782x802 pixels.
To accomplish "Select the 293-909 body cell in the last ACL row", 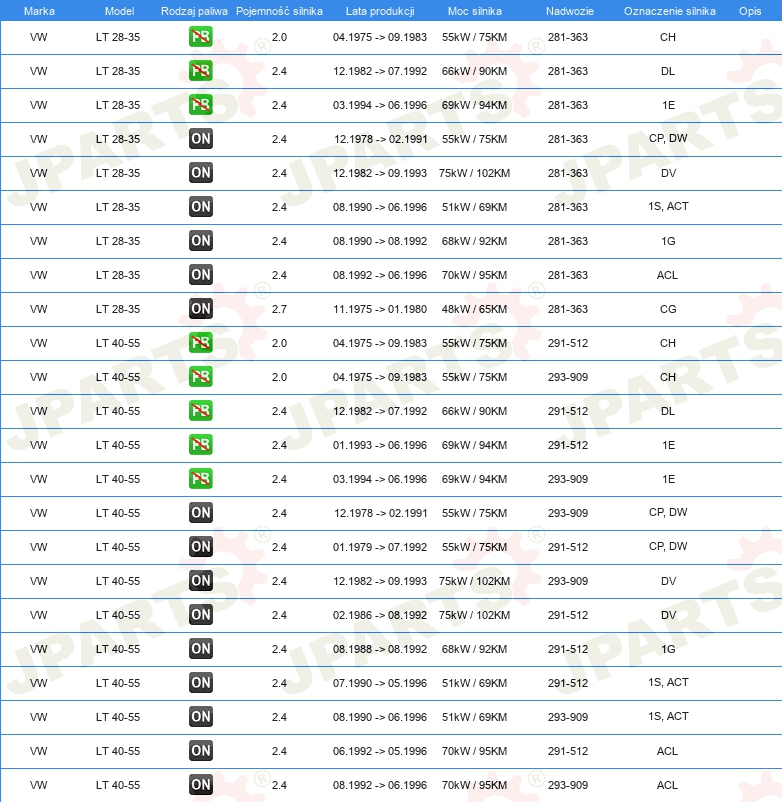I will pyautogui.click(x=568, y=785).
